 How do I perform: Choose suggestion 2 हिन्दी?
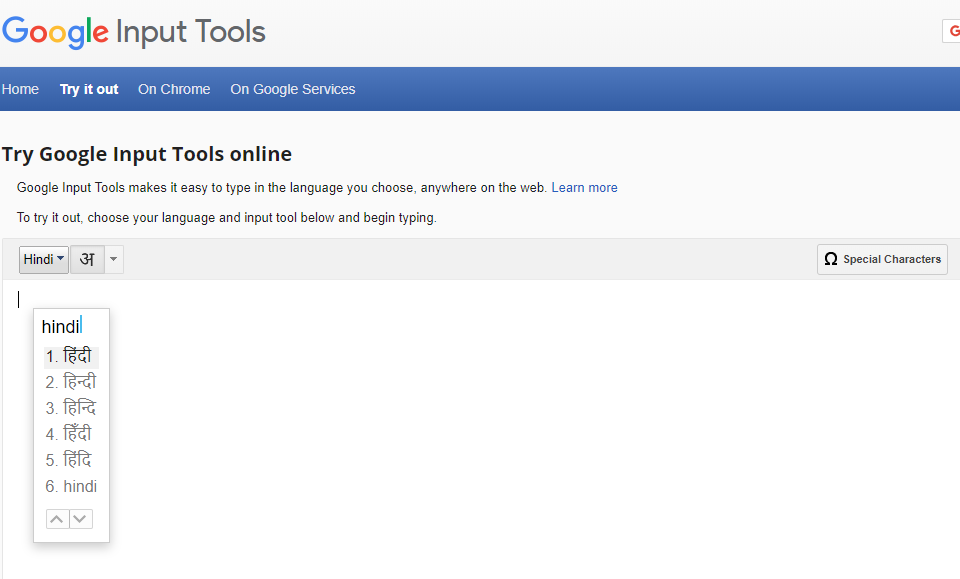point(71,382)
